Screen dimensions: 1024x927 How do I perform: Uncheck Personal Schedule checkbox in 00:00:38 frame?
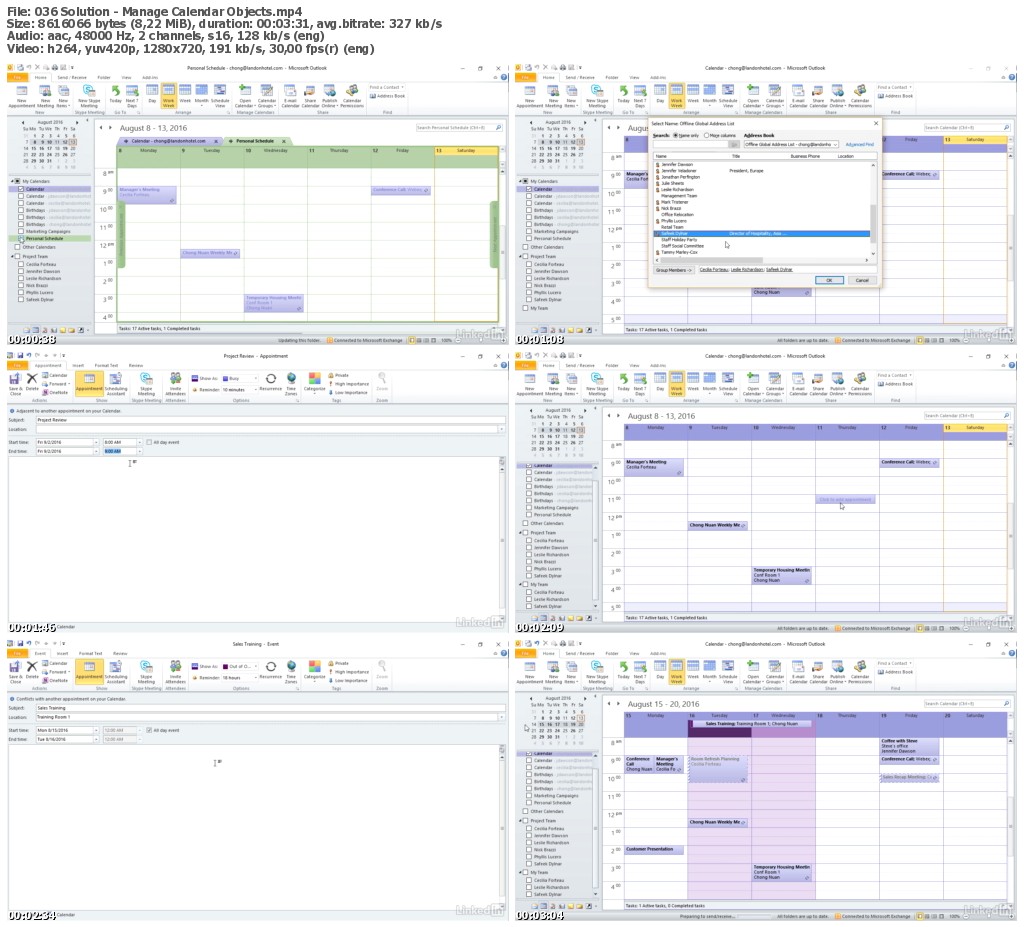pyautogui.click(x=22, y=238)
